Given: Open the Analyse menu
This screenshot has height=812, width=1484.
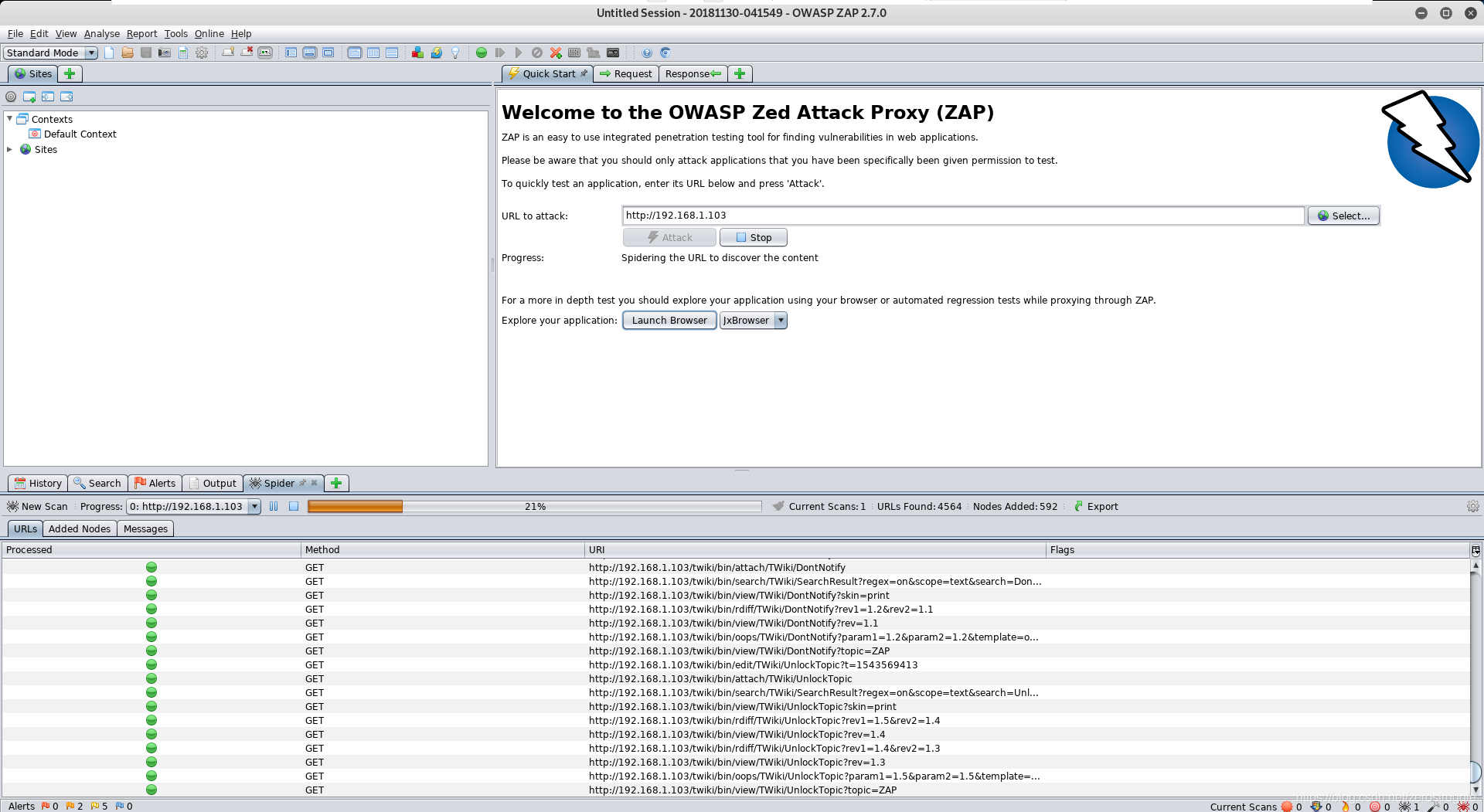Looking at the screenshot, I should (101, 33).
